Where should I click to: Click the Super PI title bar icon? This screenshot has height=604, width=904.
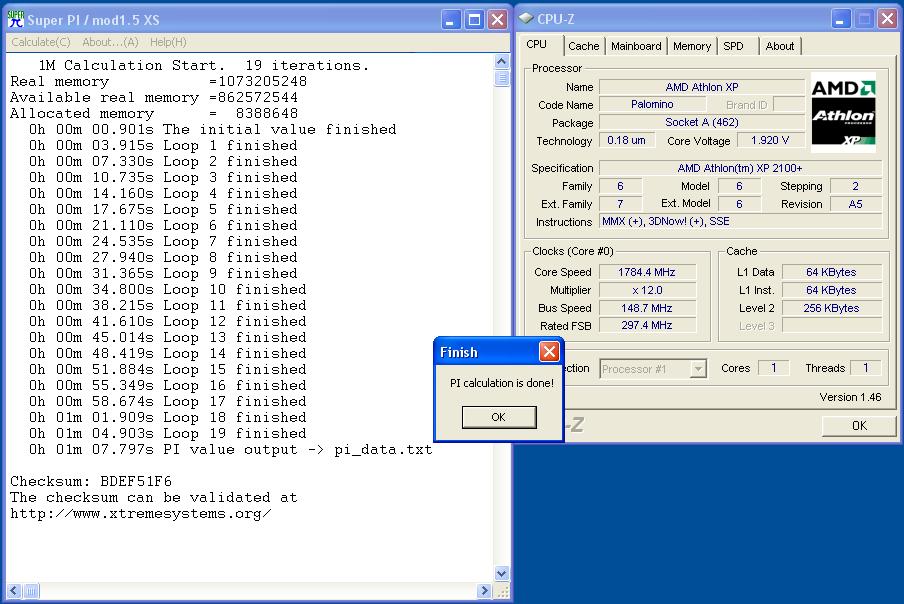[16, 19]
